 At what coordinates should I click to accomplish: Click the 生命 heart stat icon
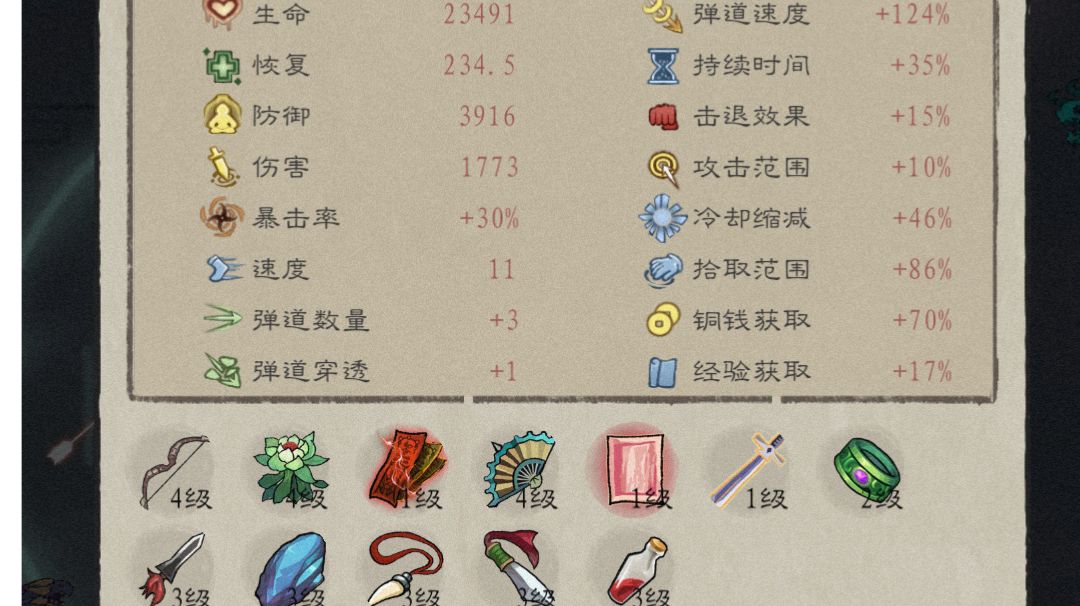click(x=223, y=14)
